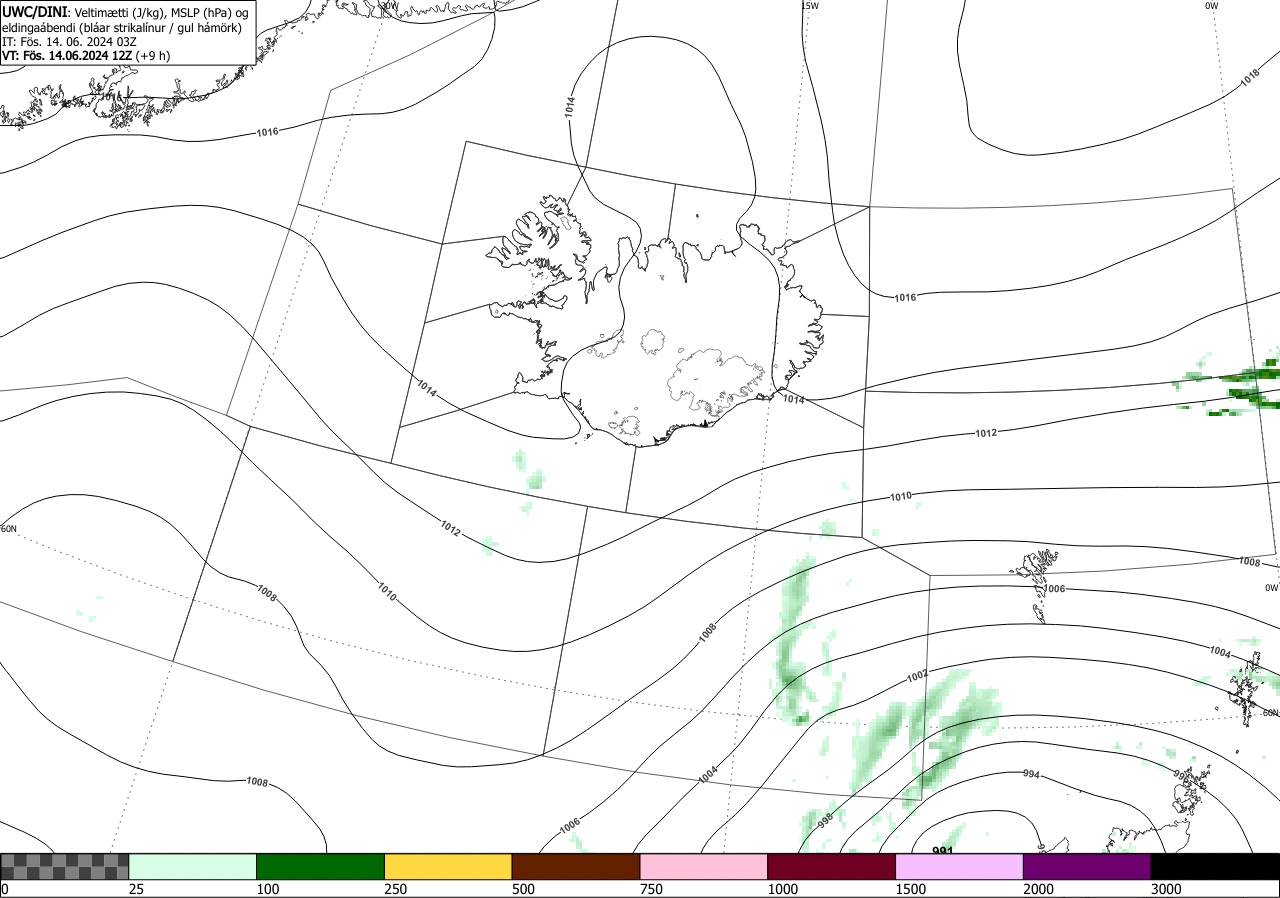Click the legend value "1500"
This screenshot has width=1280, height=898.
pos(910,889)
